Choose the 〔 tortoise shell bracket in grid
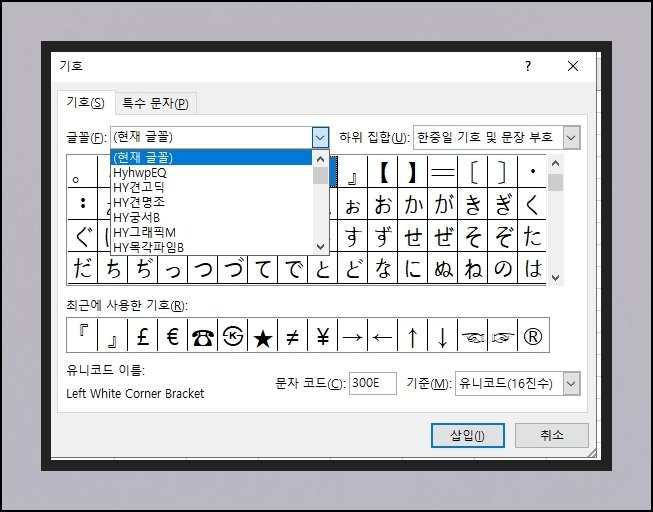Viewport: 653px width, 512px height. pyautogui.click(x=472, y=172)
